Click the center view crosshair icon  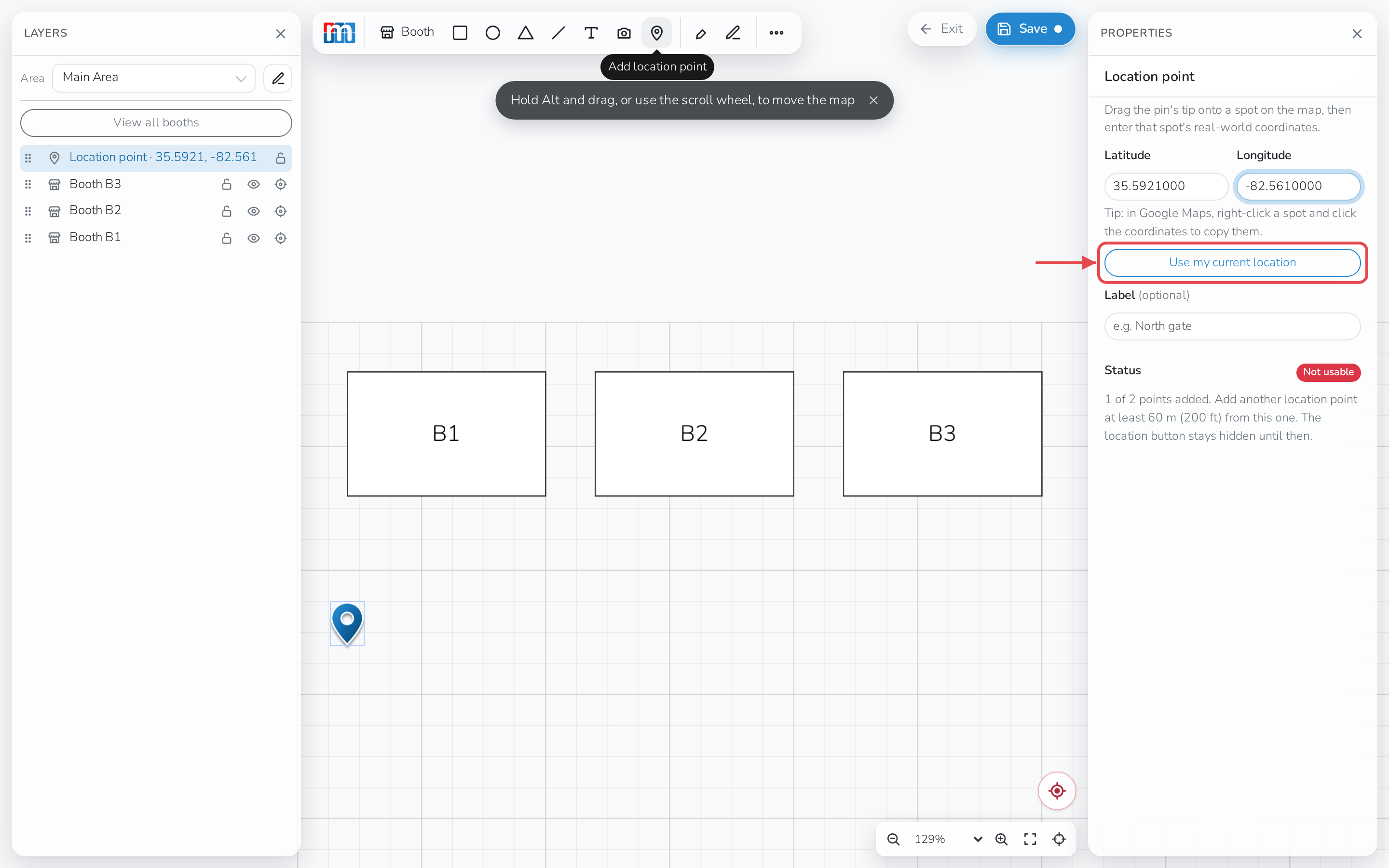click(x=1059, y=839)
